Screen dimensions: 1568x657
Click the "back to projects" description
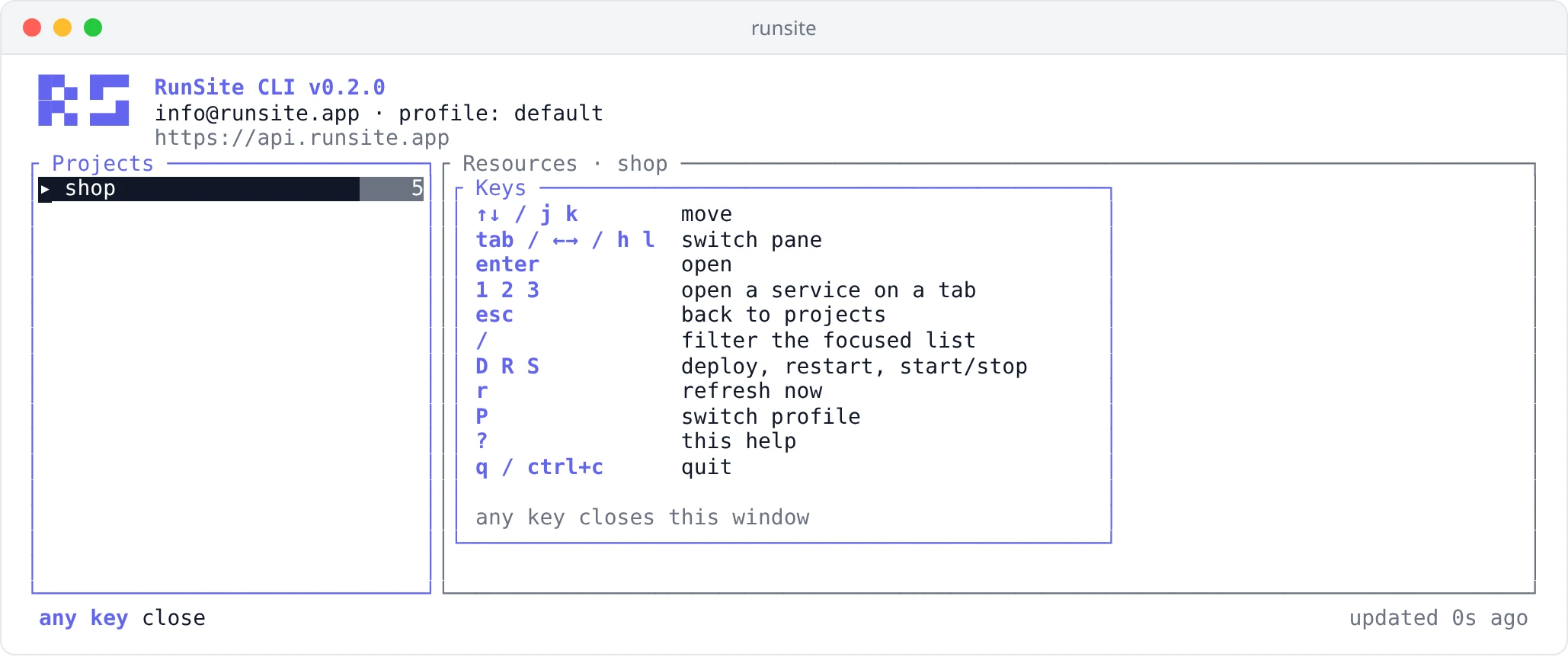click(783, 315)
